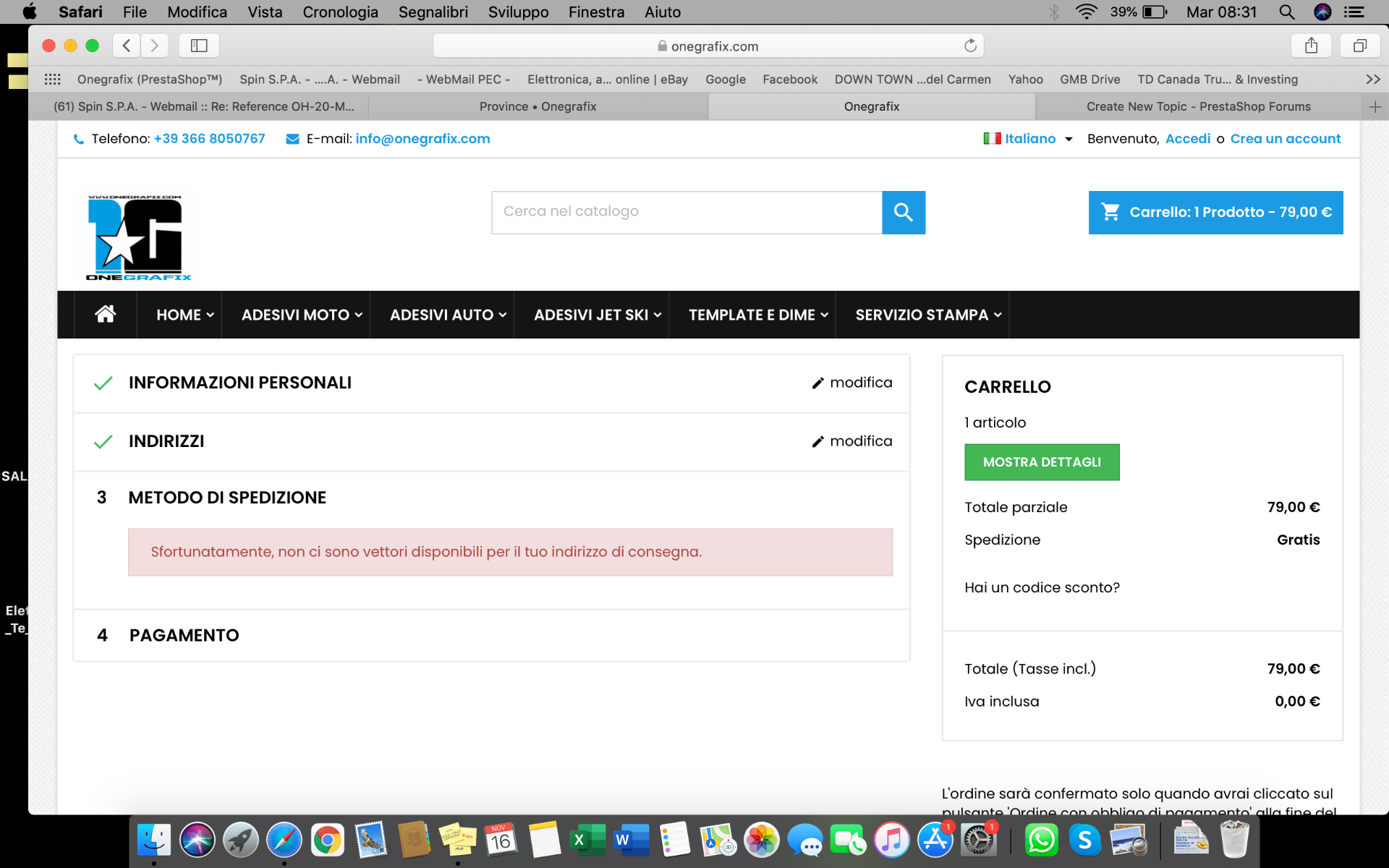1389x868 pixels.
Task: Open a new tab with plus icon
Action: (x=1375, y=106)
